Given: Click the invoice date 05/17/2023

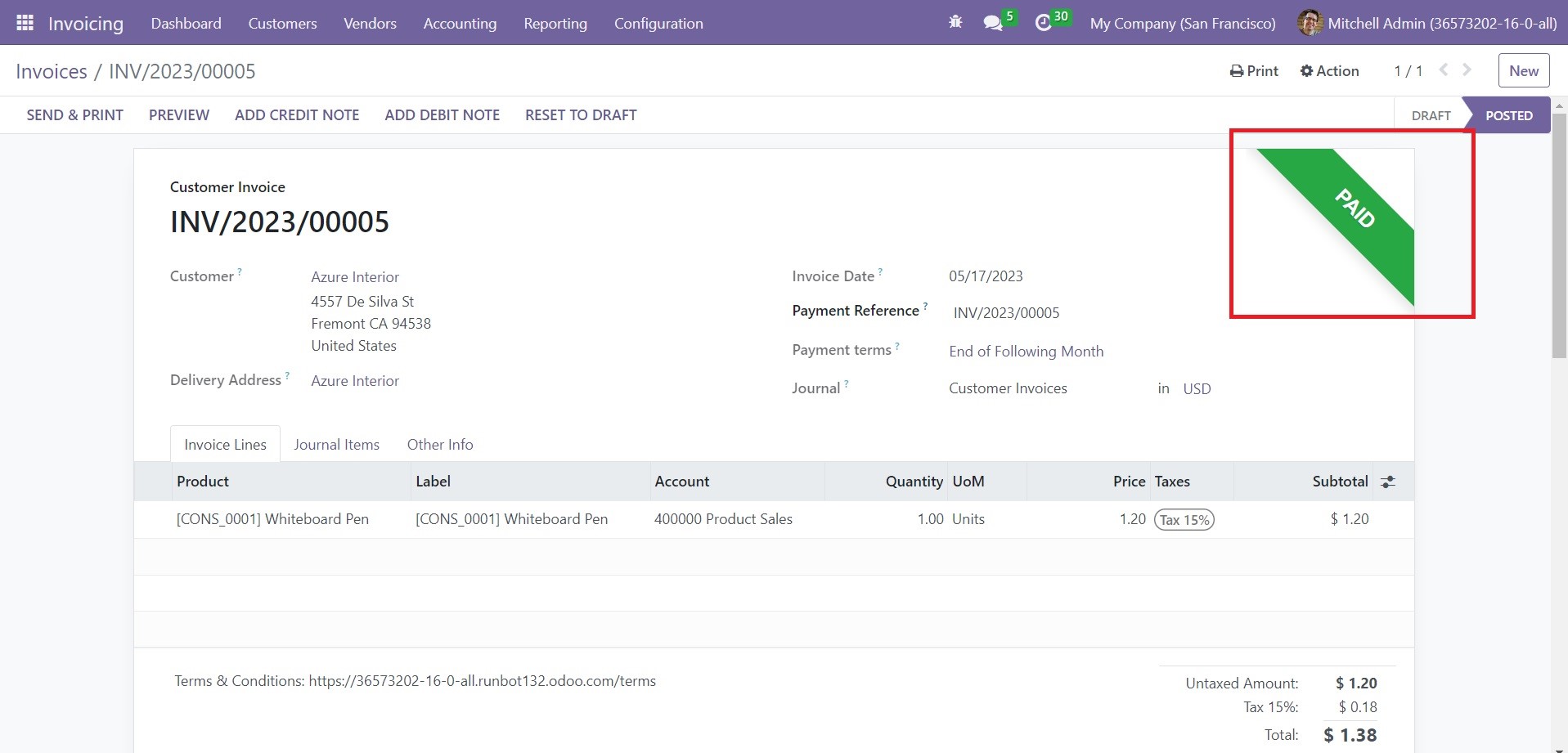Looking at the screenshot, I should coord(986,276).
